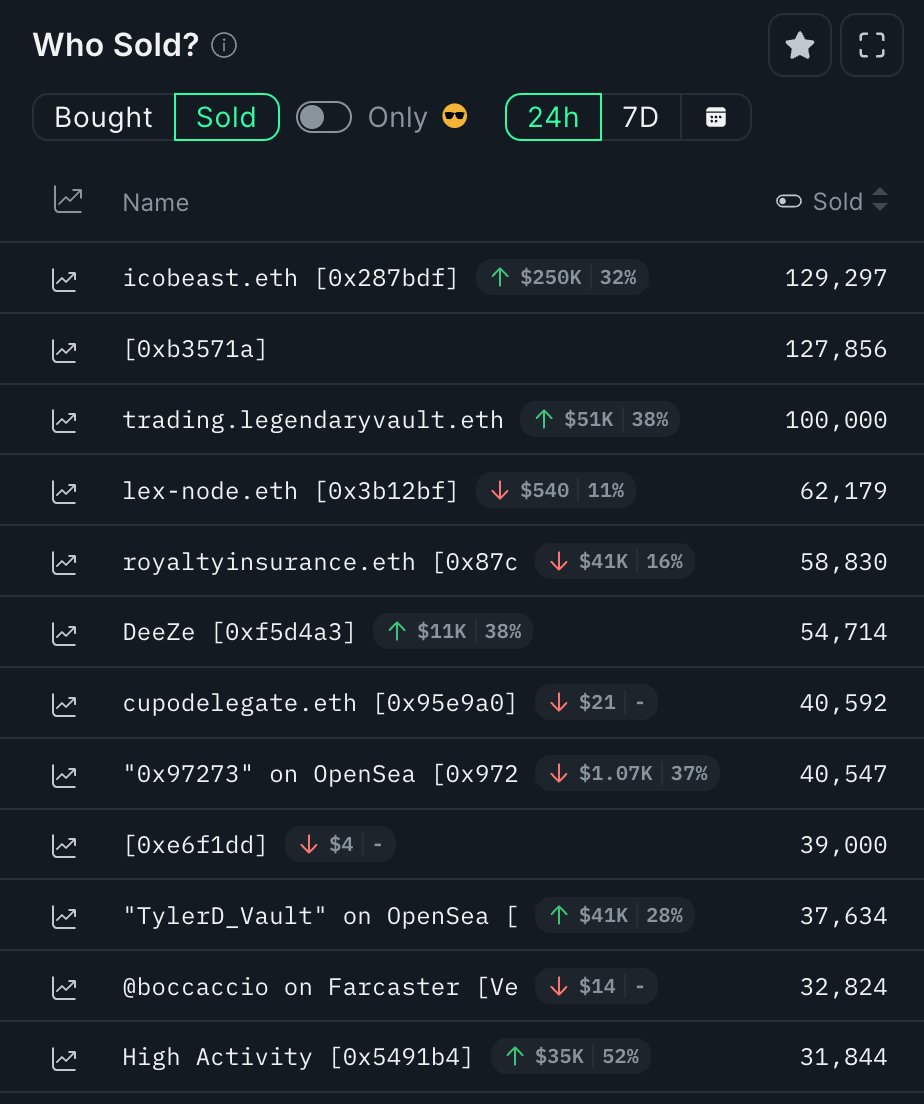
Task: Open icobeast.eth [0x287bdf] wallet
Action: (290, 278)
